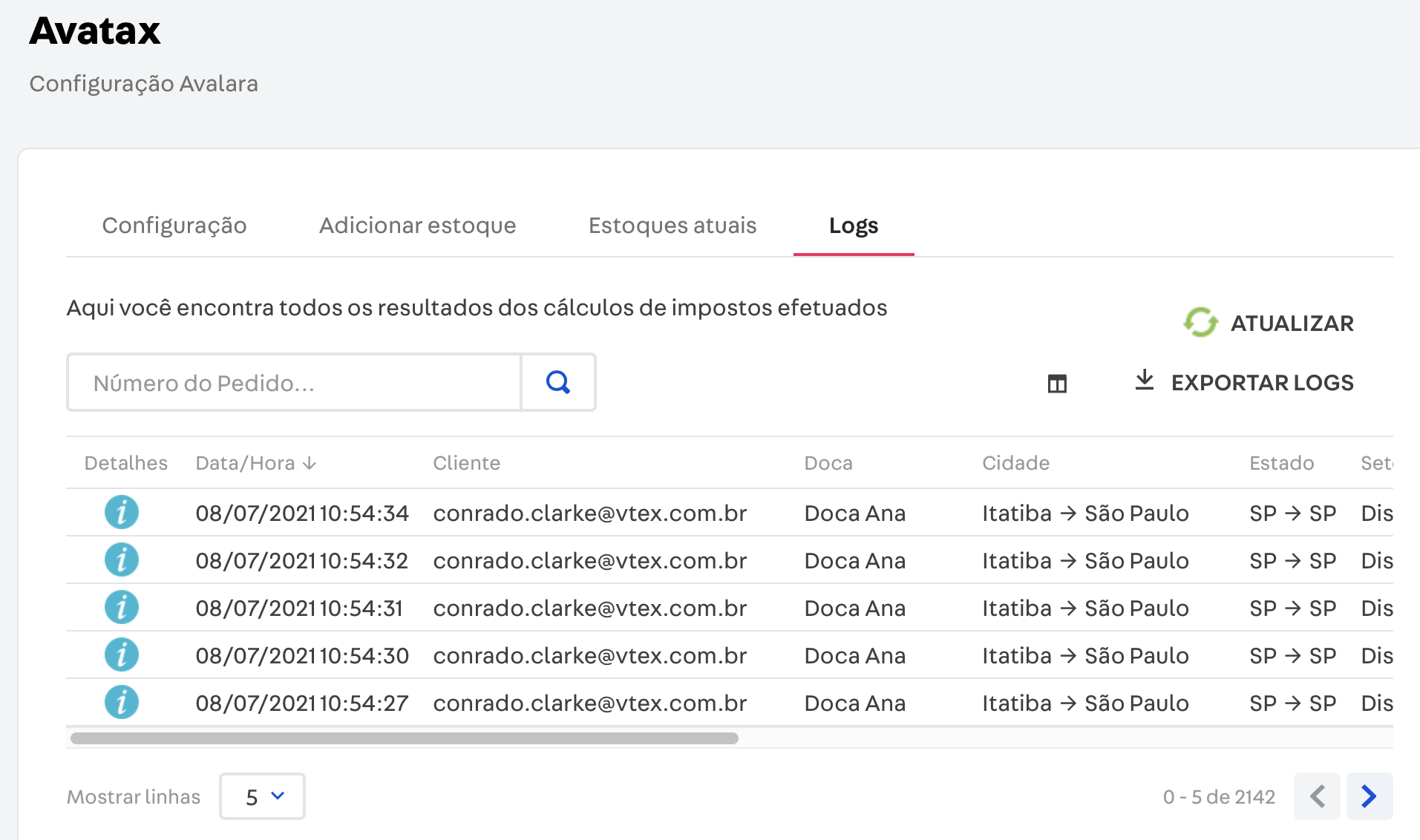
Task: Open the Mostrar linhas selector
Action: coord(261,796)
